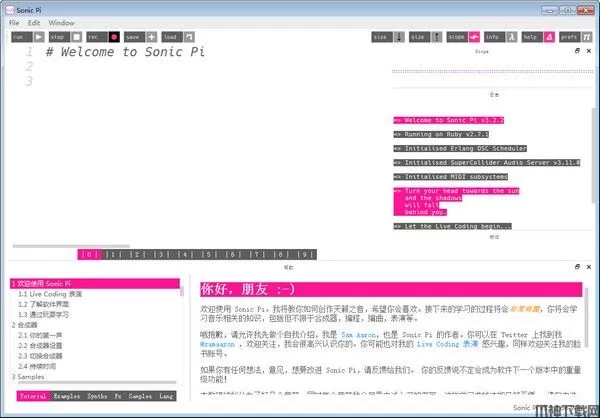600x418 pixels.
Task: Start recording with the rec icon
Action: click(114, 37)
